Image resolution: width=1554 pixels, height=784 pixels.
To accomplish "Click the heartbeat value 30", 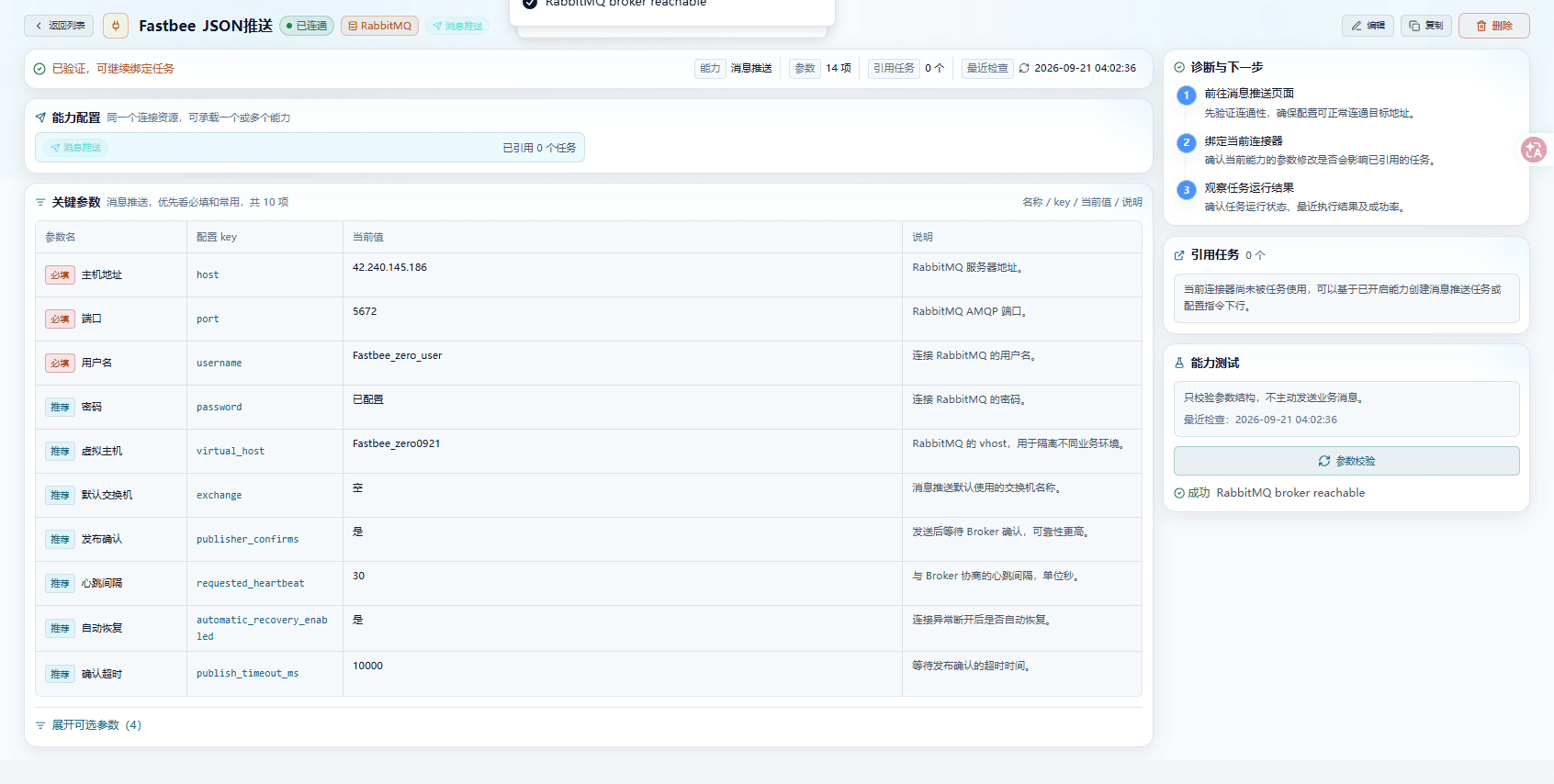I will tap(358, 576).
